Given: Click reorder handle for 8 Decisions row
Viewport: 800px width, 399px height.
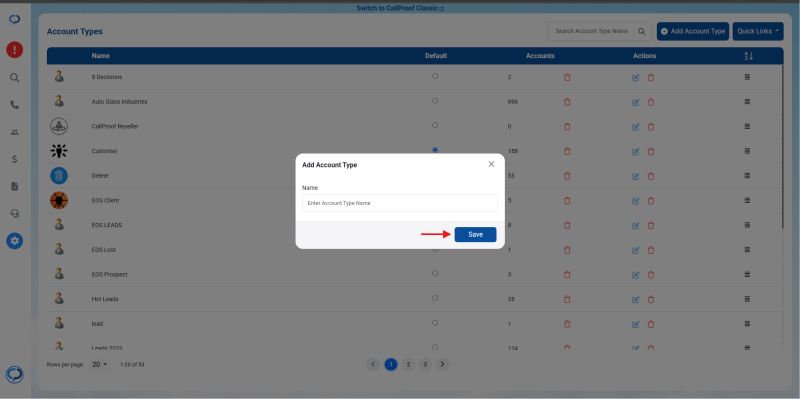Looking at the screenshot, I should pyautogui.click(x=747, y=77).
